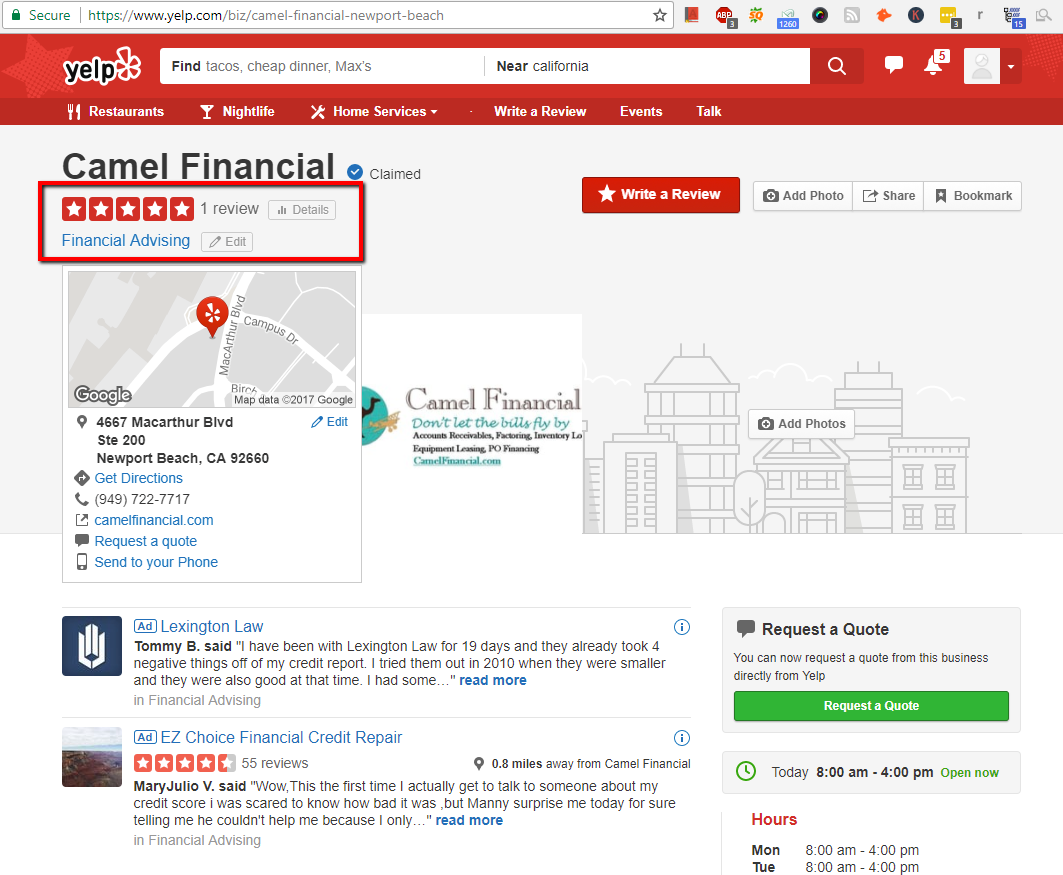This screenshot has height=875, width=1063.
Task: Click the Claimed verified check badge
Action: (355, 173)
